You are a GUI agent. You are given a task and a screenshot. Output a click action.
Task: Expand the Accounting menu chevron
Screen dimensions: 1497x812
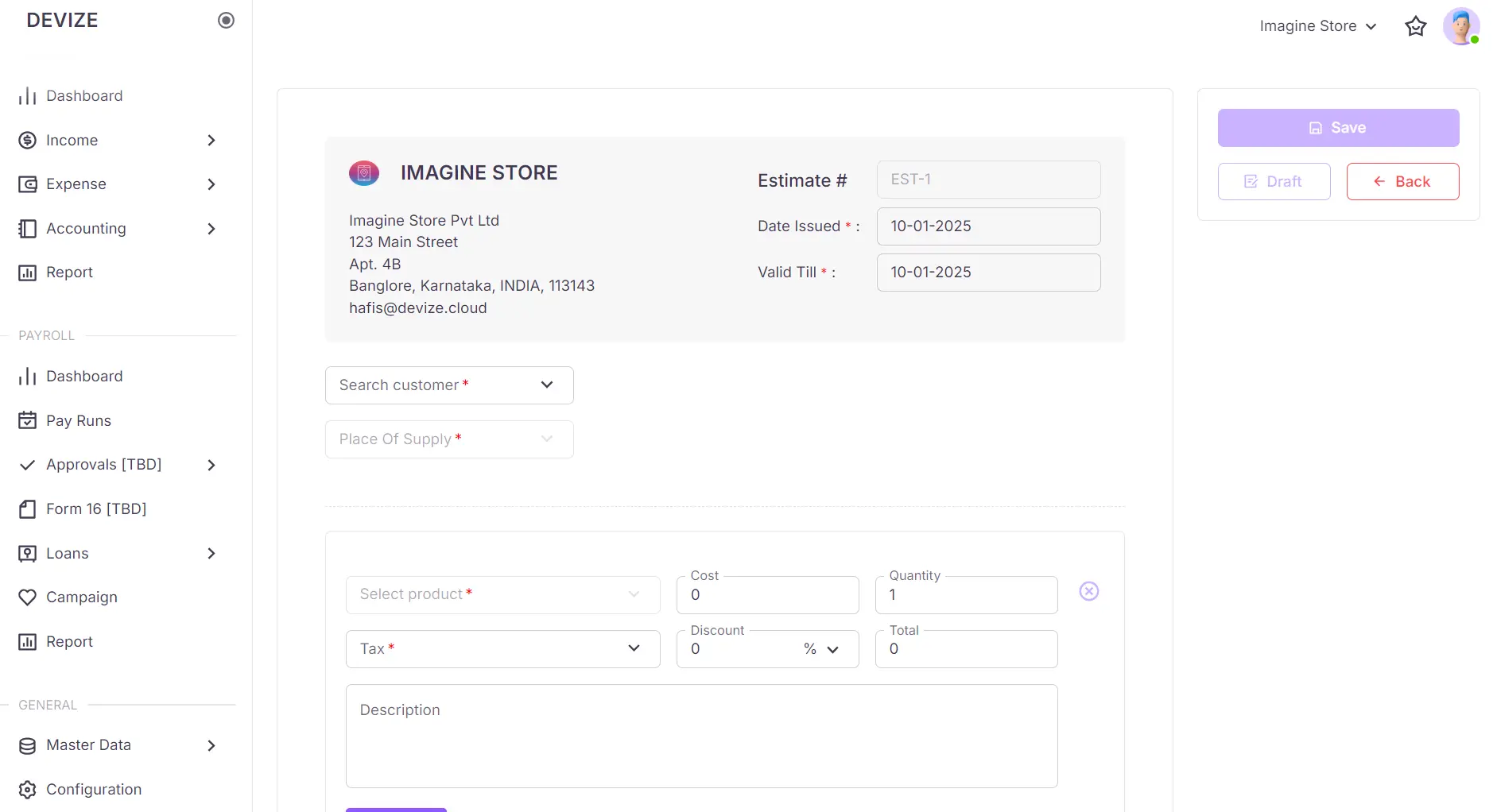tap(211, 229)
